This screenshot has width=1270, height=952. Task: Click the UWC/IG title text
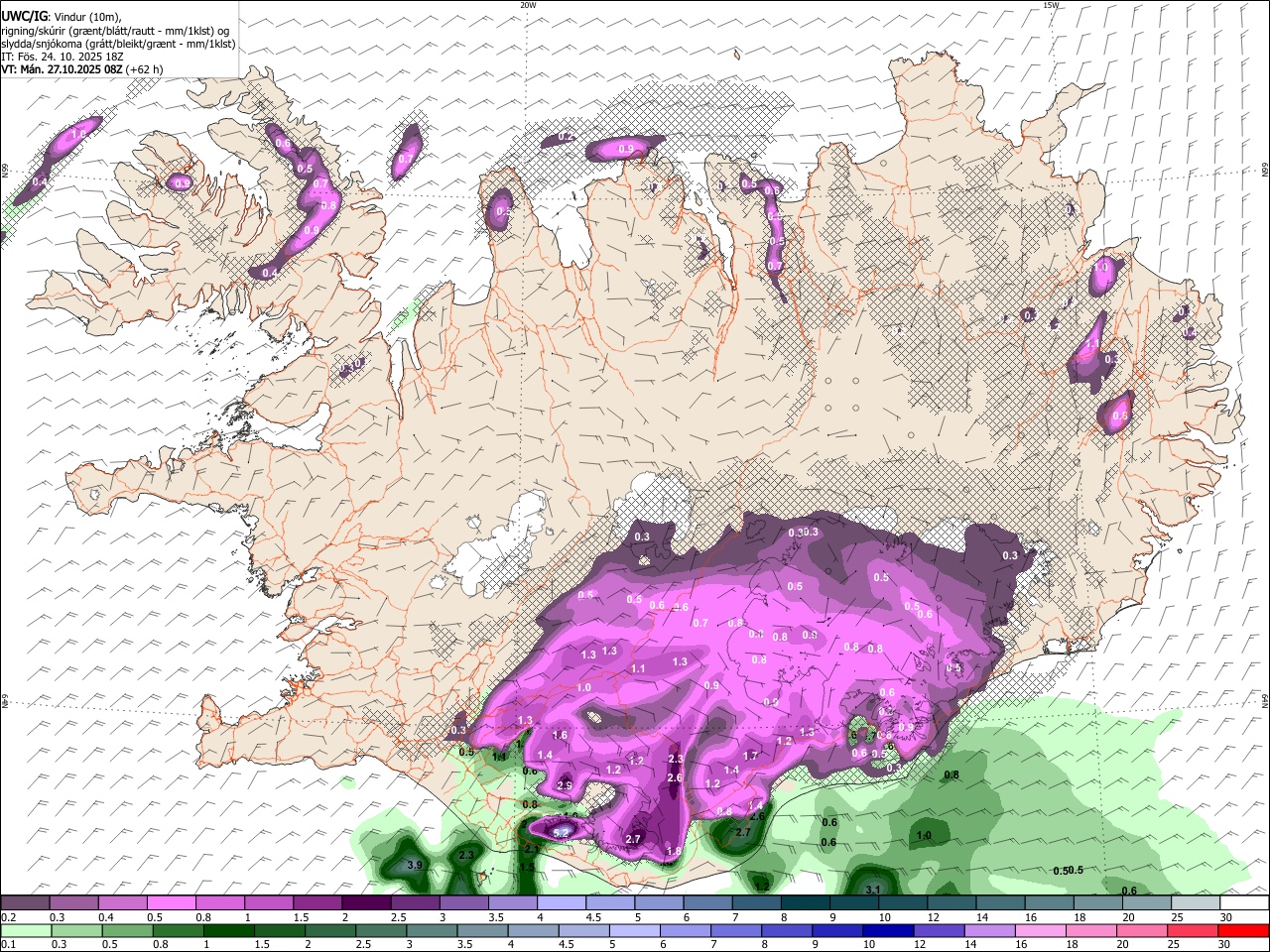[x=24, y=17]
